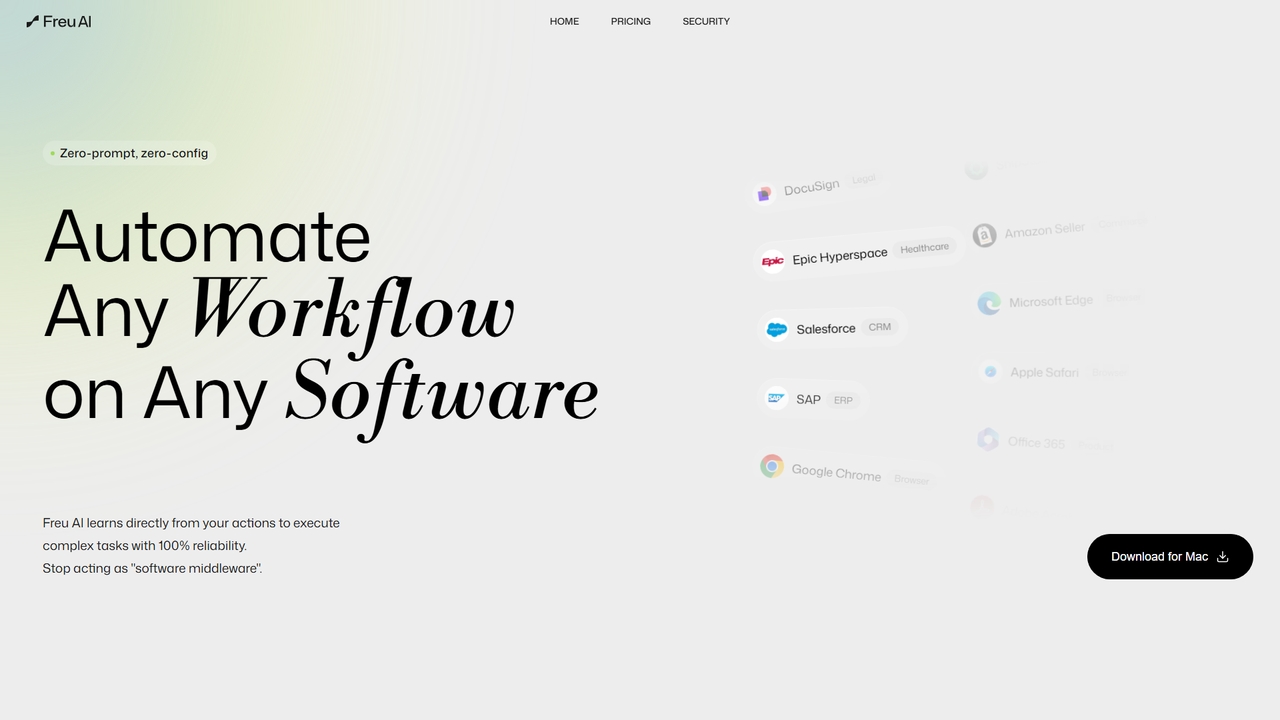Click the Apple Safari compass icon

(x=990, y=372)
